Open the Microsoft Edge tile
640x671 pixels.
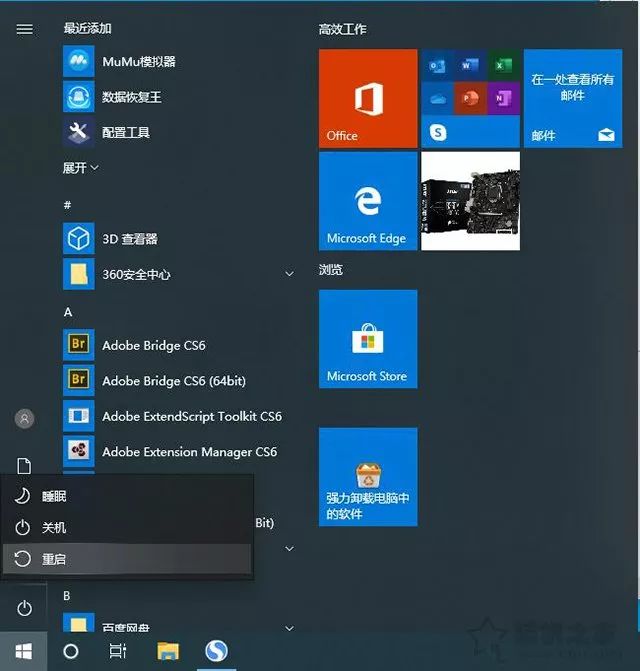pyautogui.click(x=367, y=201)
